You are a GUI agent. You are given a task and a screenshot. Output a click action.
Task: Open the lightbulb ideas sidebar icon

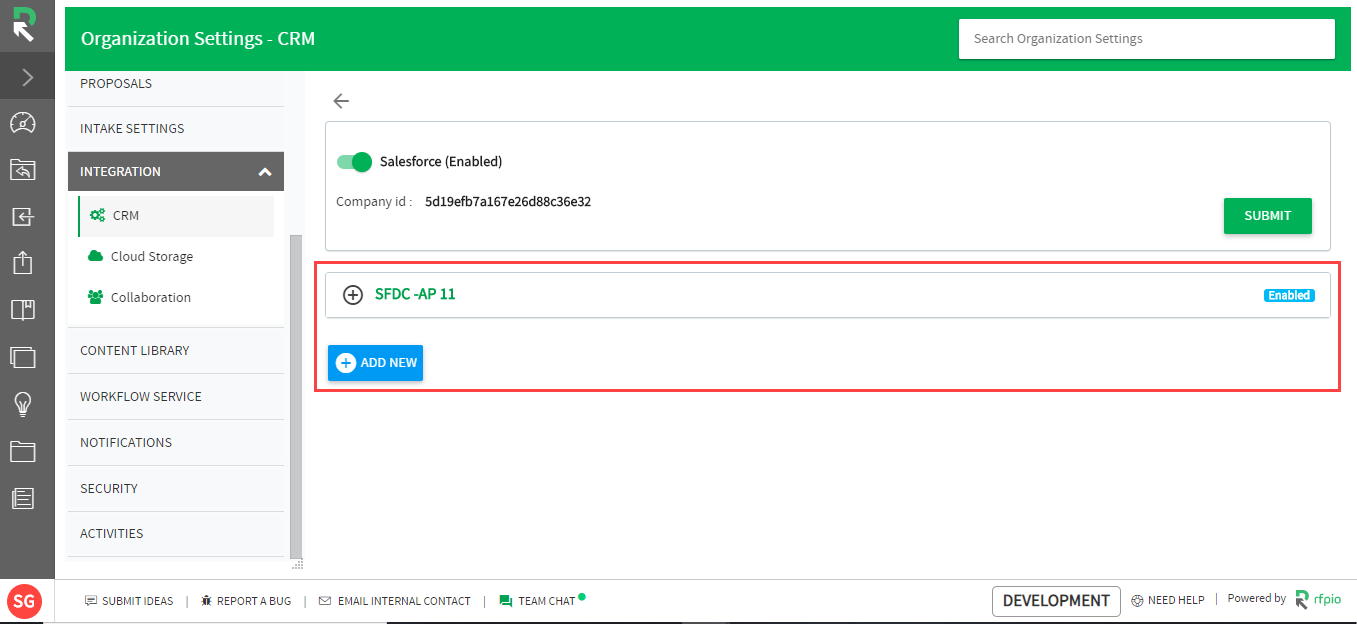pyautogui.click(x=23, y=404)
